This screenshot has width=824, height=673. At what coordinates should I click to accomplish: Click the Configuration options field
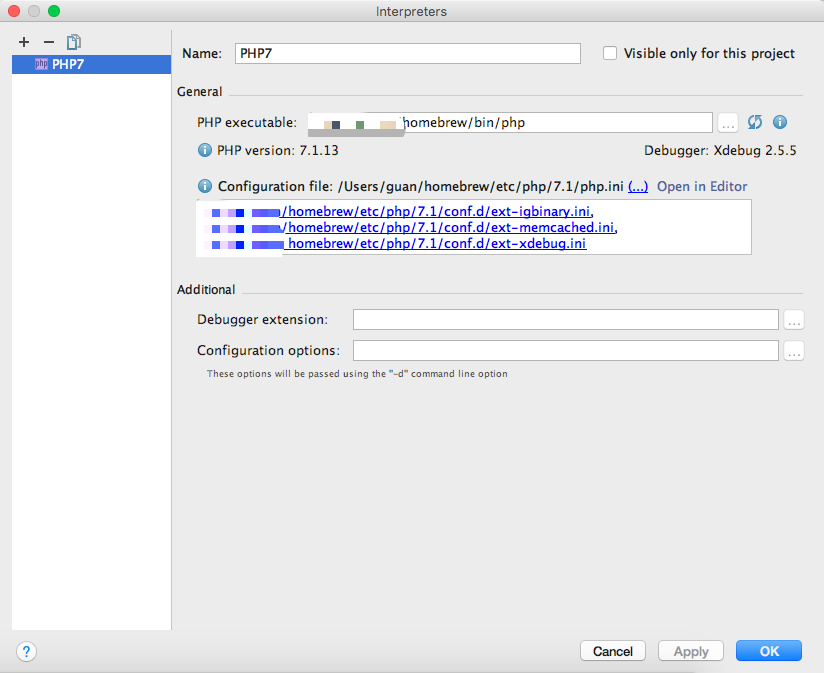(565, 350)
